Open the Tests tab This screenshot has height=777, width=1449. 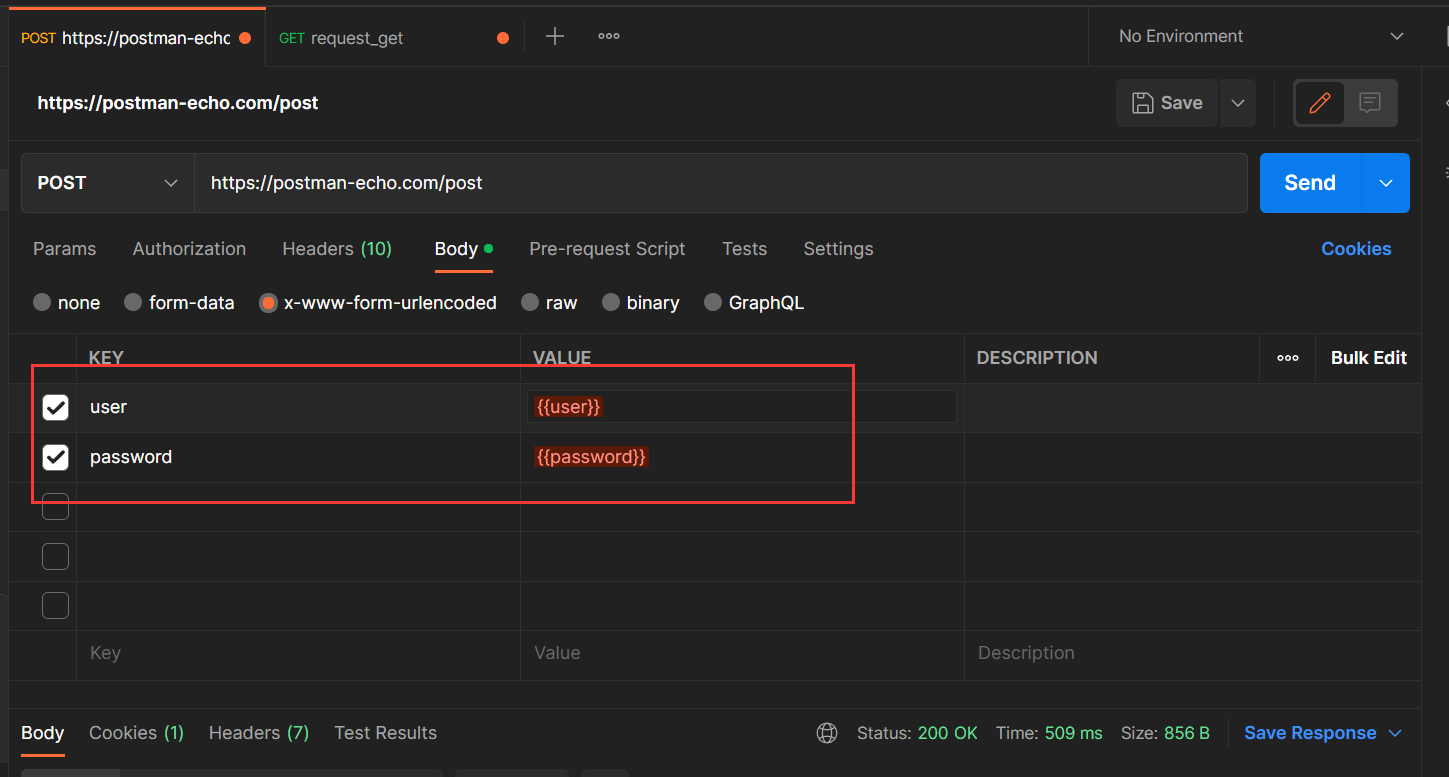(744, 249)
